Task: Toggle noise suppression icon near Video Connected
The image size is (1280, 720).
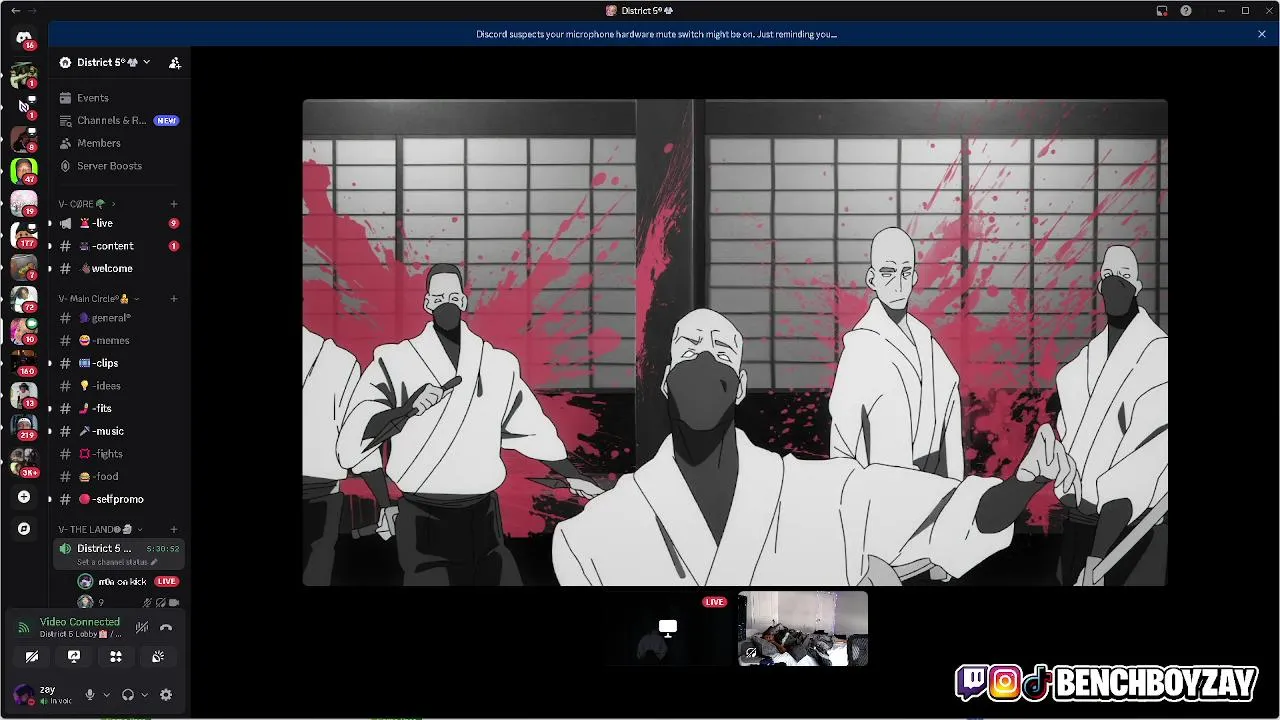Action: point(142,628)
